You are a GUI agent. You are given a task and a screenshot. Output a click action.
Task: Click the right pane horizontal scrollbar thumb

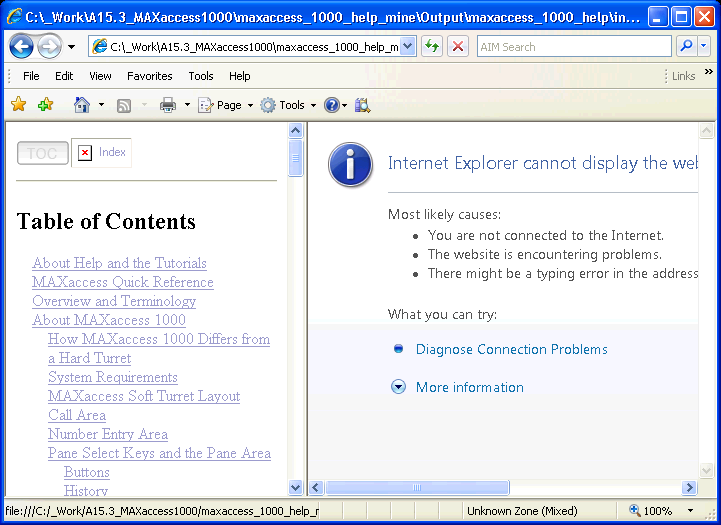417,487
